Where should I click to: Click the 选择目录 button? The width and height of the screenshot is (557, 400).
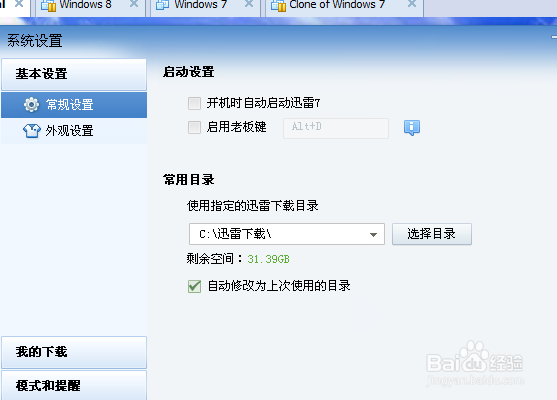coord(432,234)
